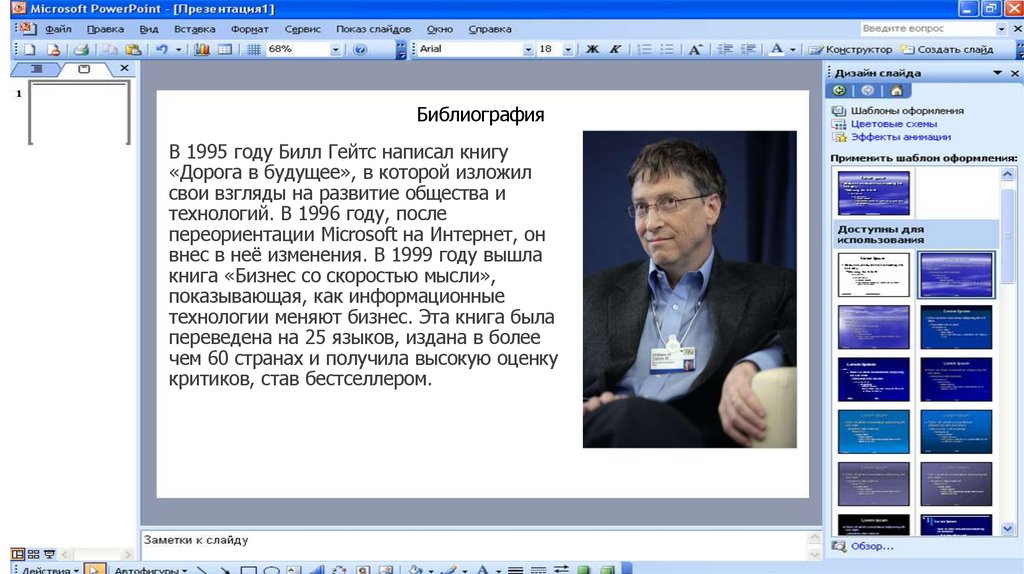
Task: Click the Insert Table icon
Action: (225, 50)
